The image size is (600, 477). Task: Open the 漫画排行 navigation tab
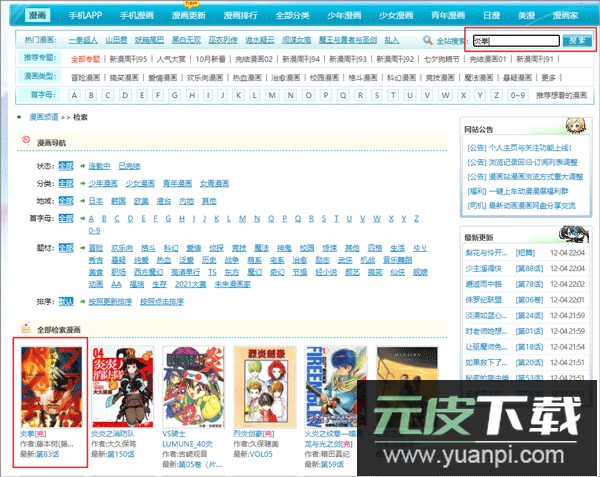(243, 17)
